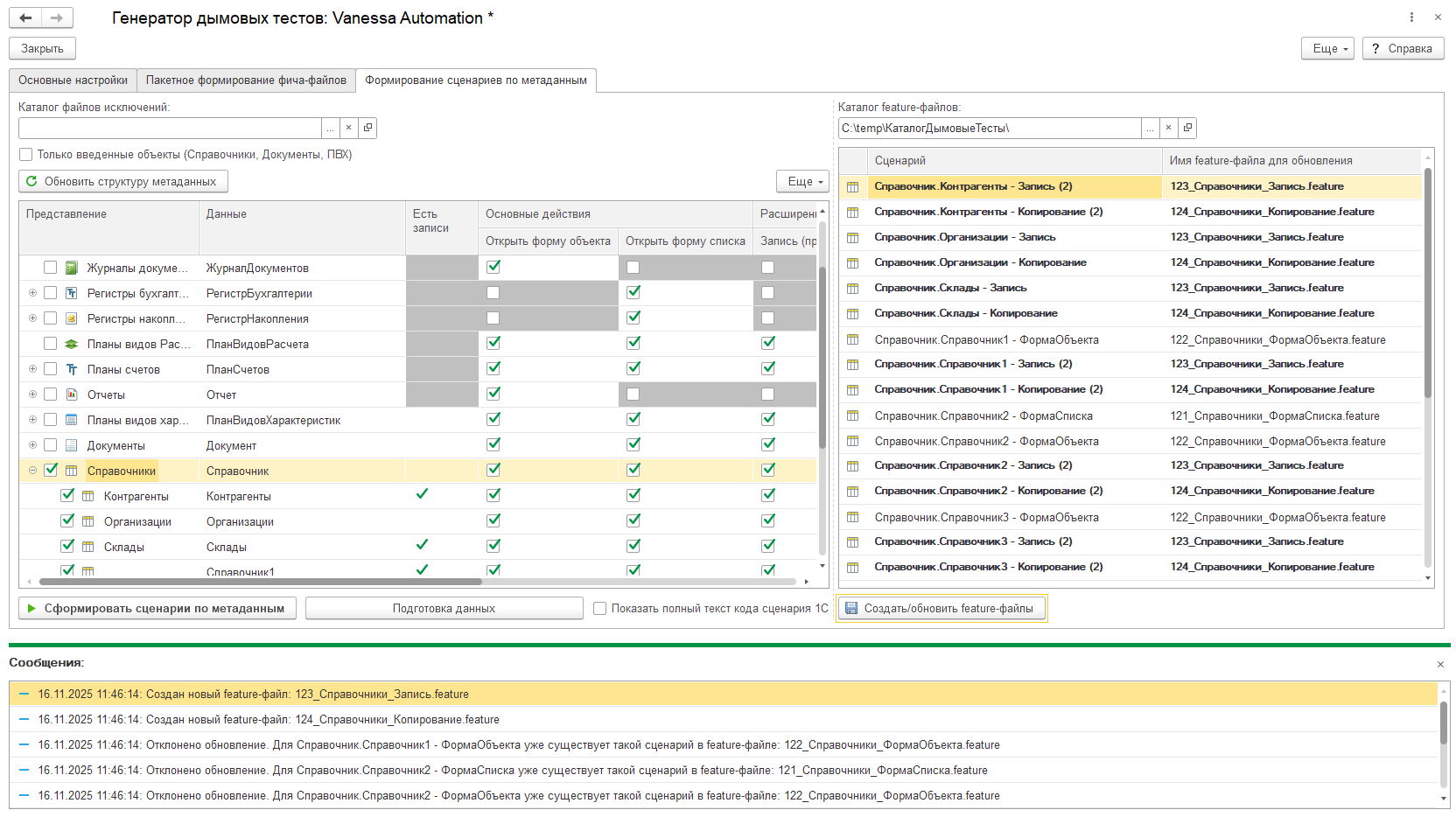Click the Планы видов Расчета row icon
Viewport: 1456px width, 817px height.
[x=72, y=344]
